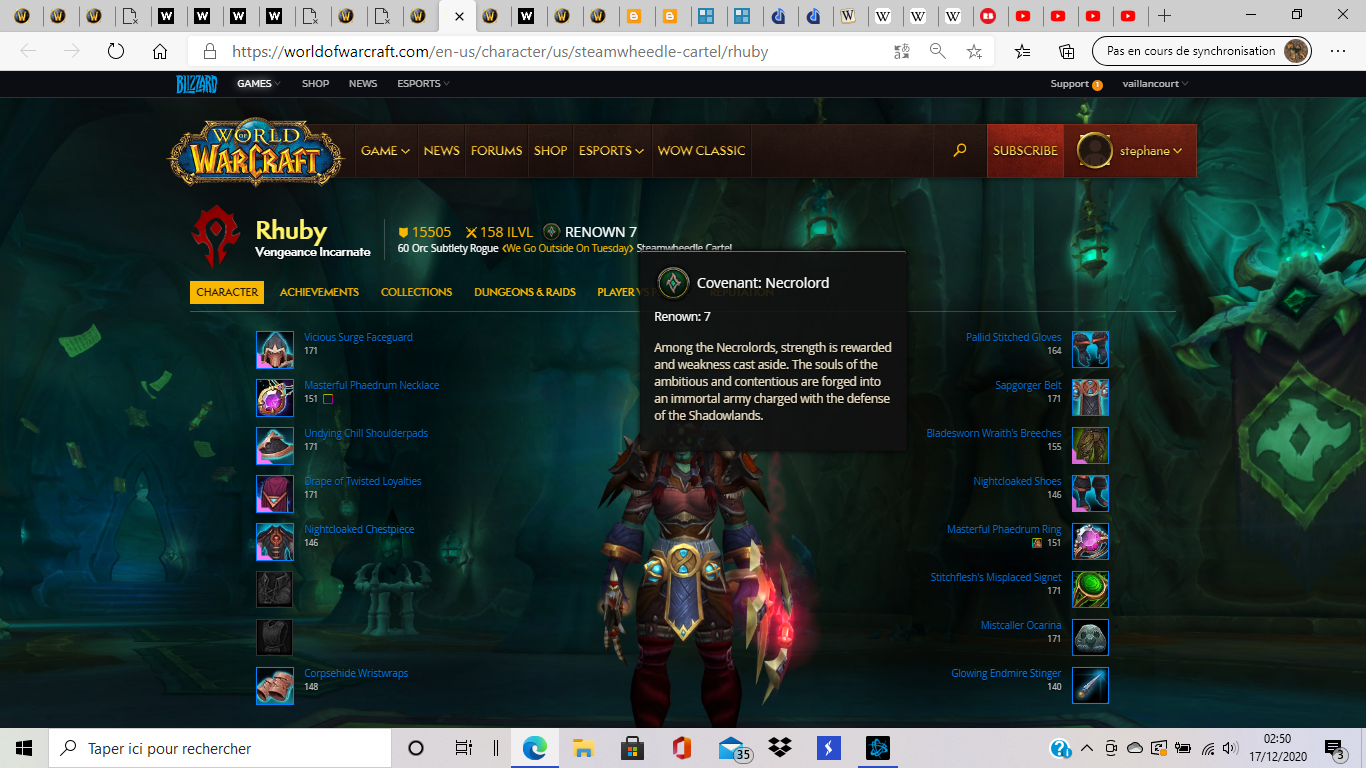Click the Stitchflesh's Misplaced Signet icon

point(1090,590)
